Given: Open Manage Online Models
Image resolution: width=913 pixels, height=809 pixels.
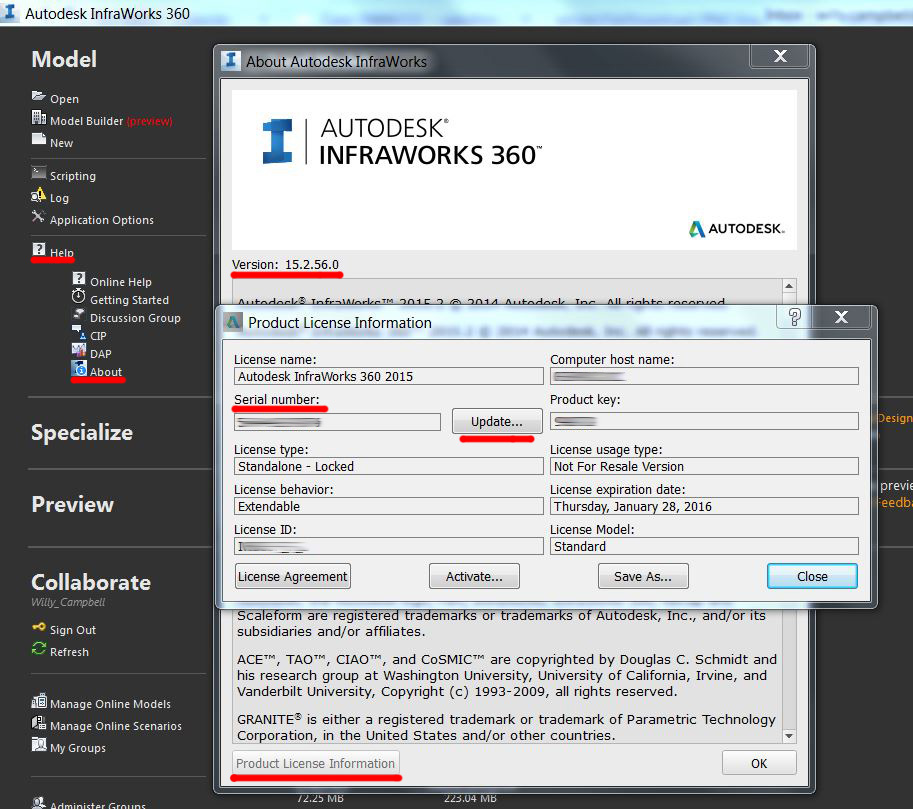Looking at the screenshot, I should coord(111,704).
